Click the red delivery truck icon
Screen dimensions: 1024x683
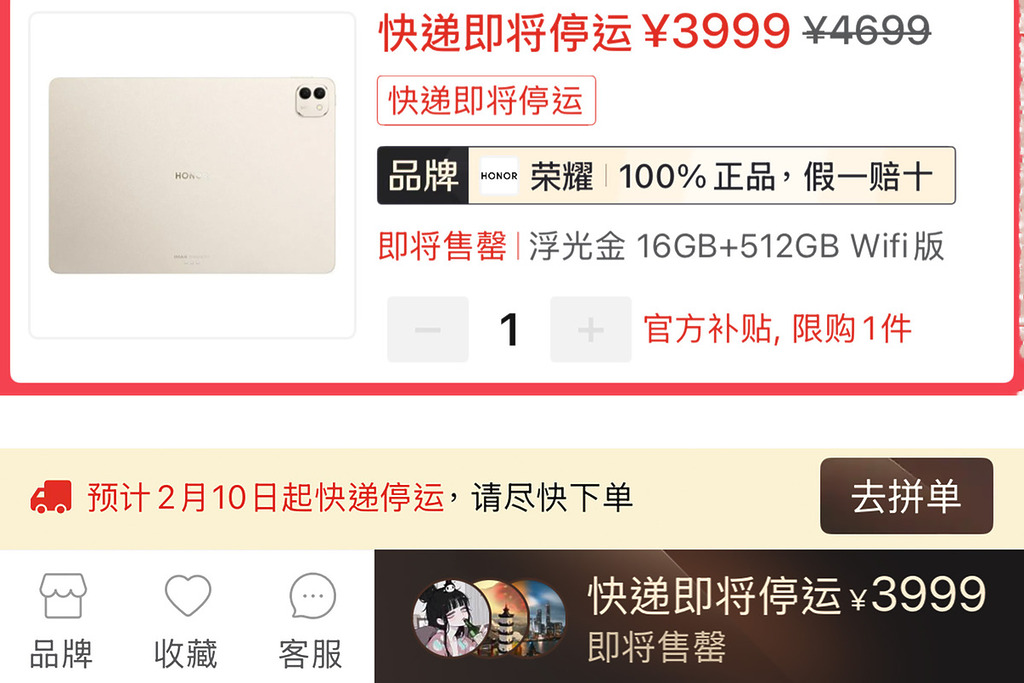click(51, 498)
